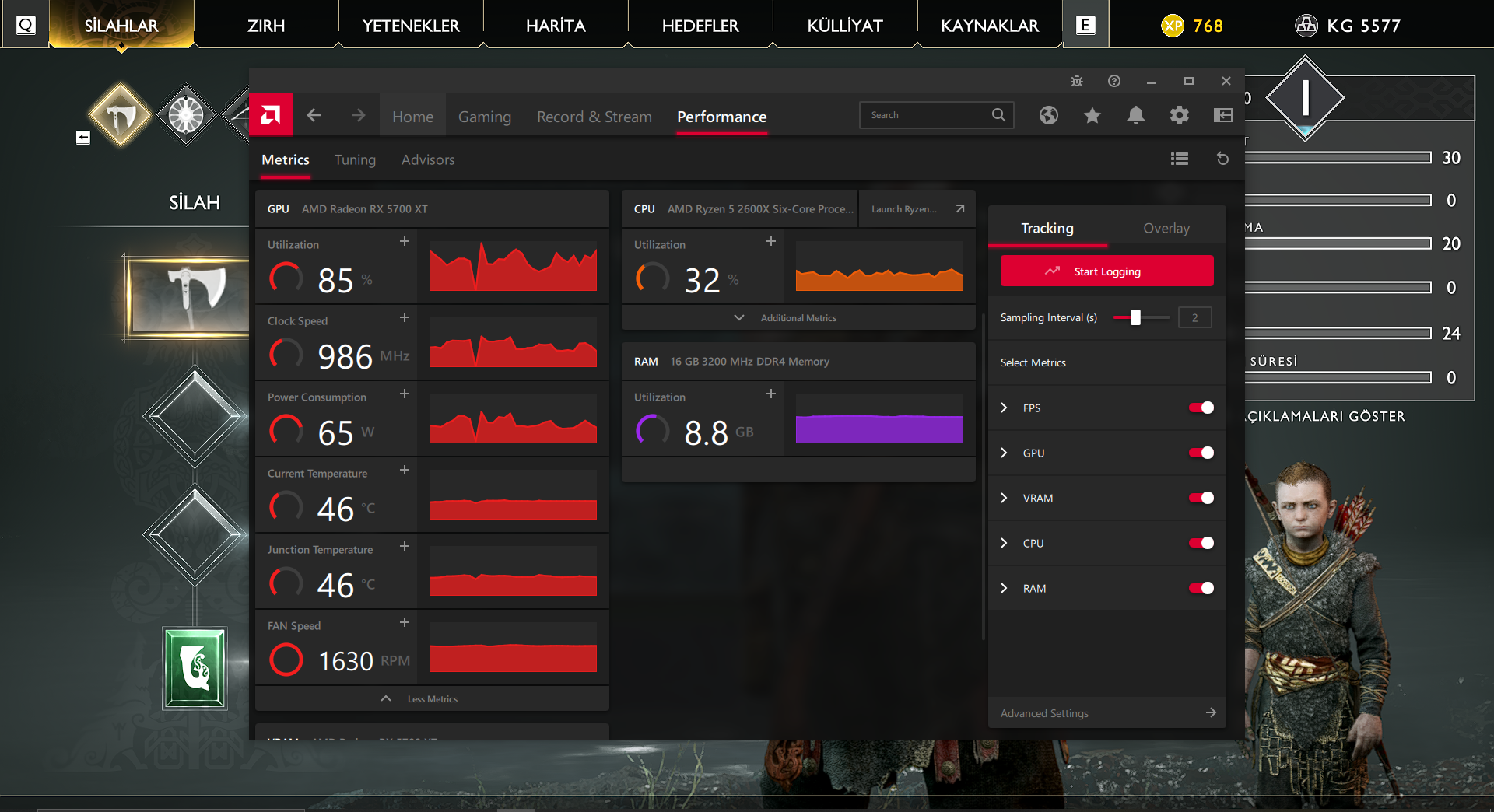Expand CPU Additional Metrics
Image resolution: width=1494 pixels, height=812 pixels.
[798, 317]
